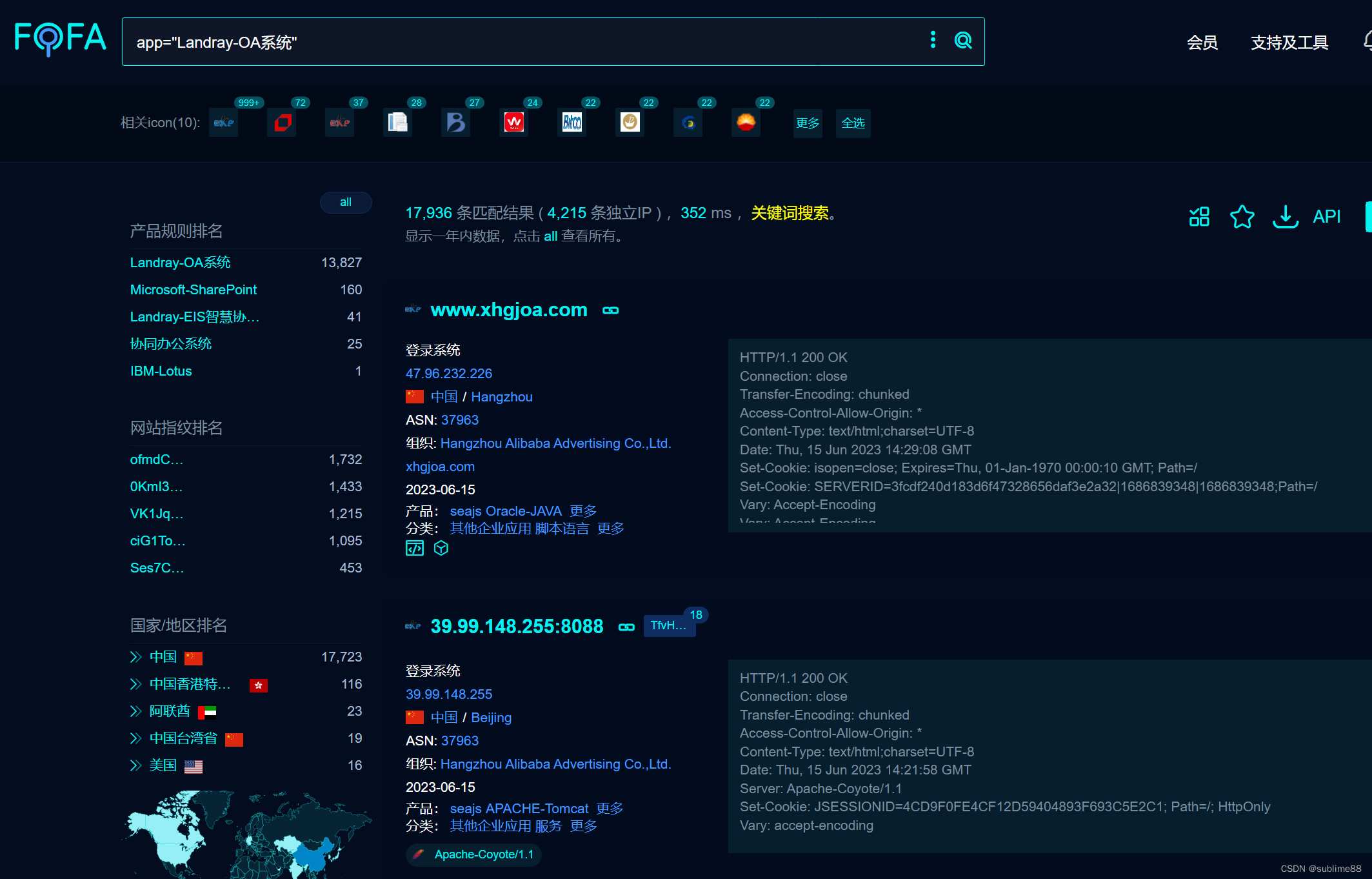Toggle the all filter pill
The width and height of the screenshot is (1372, 879).
(x=346, y=202)
